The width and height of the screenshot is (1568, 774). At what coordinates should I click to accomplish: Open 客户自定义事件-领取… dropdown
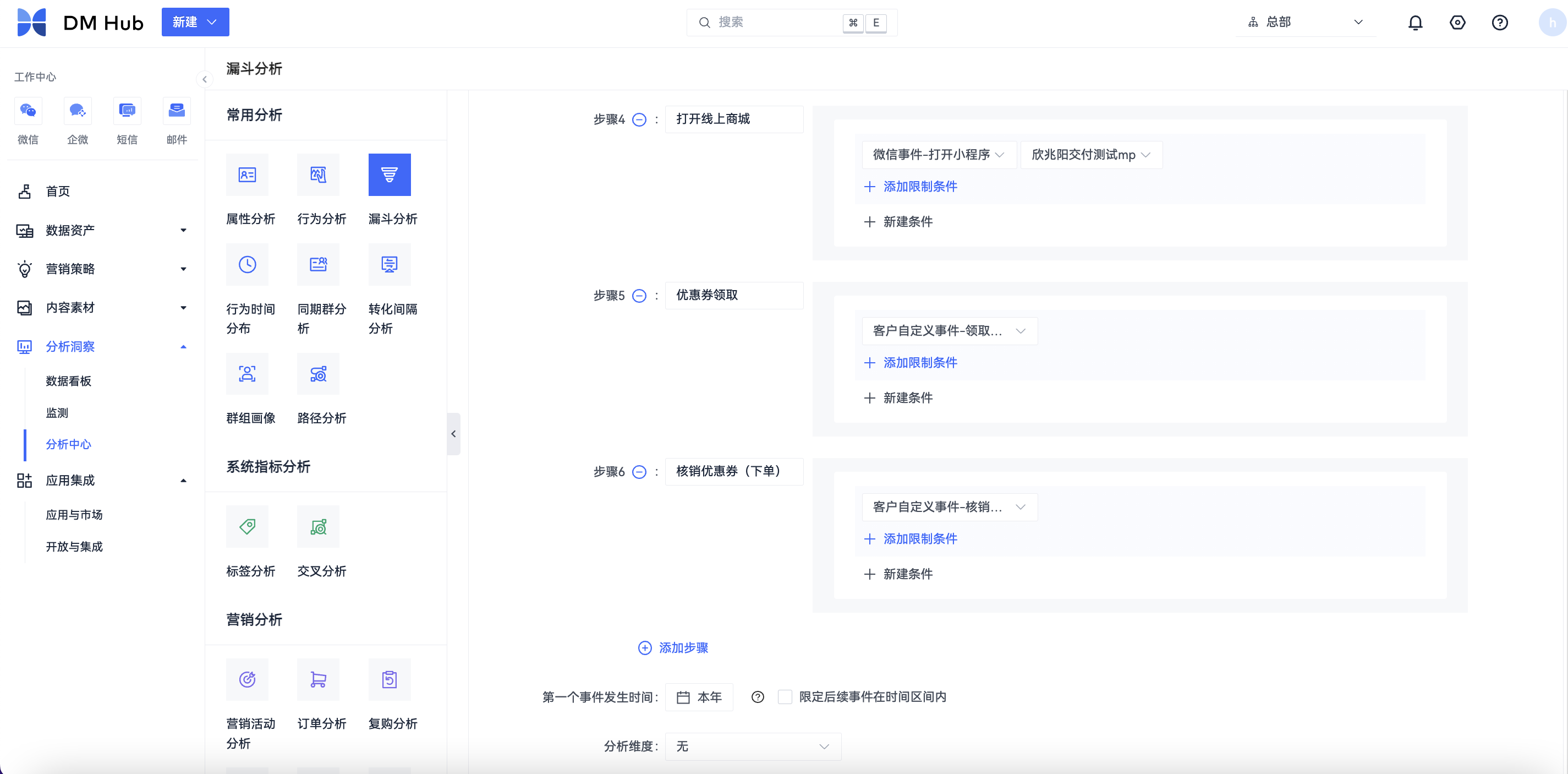(949, 331)
